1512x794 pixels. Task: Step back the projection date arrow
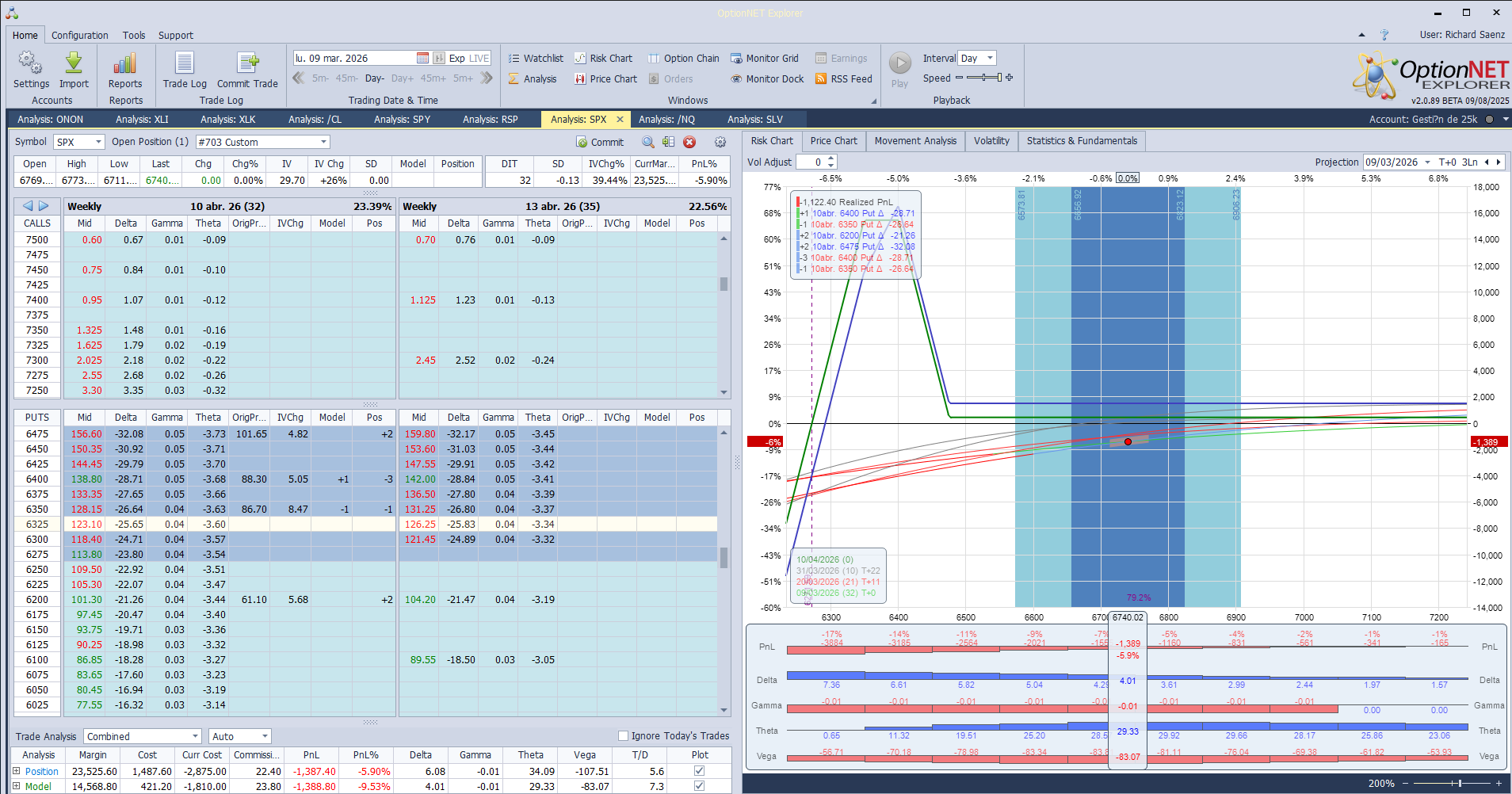tap(1487, 162)
